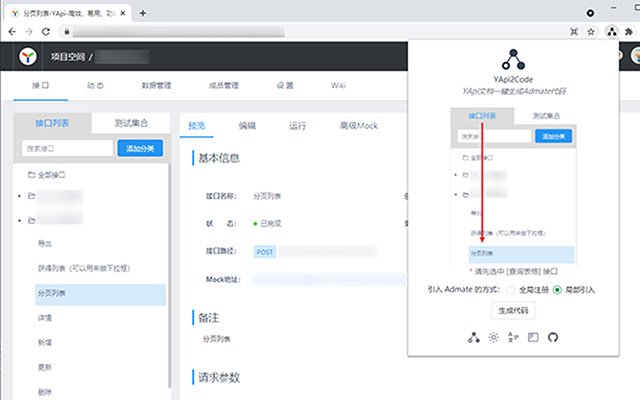This screenshot has width=640, height=400.
Task: Close the 分页列表-YApi browser tab
Action: point(123,13)
